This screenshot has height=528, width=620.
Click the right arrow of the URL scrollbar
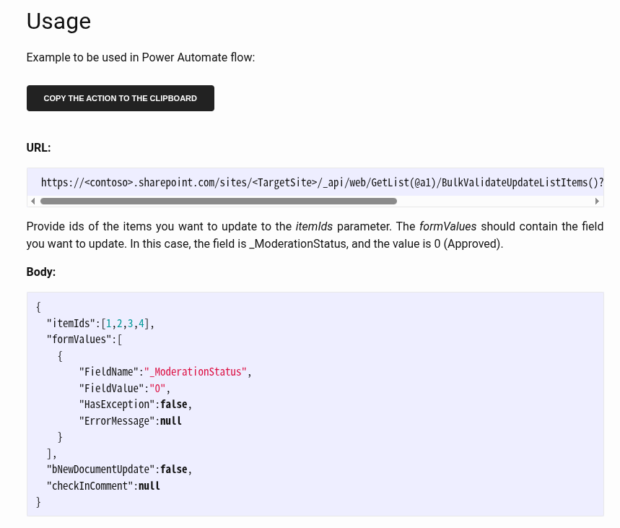tap(598, 201)
